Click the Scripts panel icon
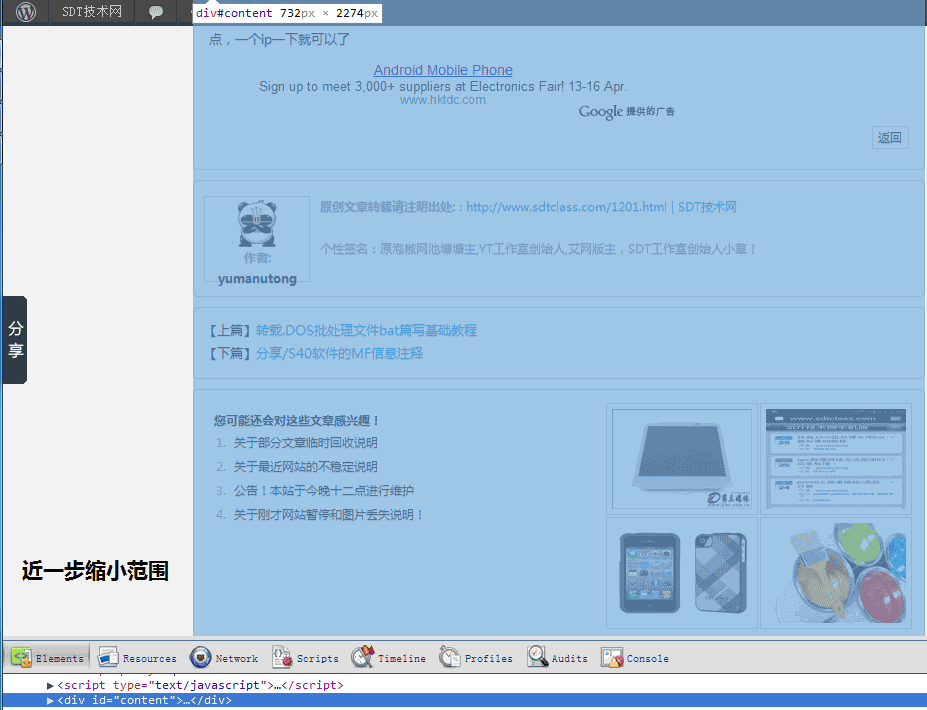Screen dimensions: 927x710 click(x=282, y=657)
